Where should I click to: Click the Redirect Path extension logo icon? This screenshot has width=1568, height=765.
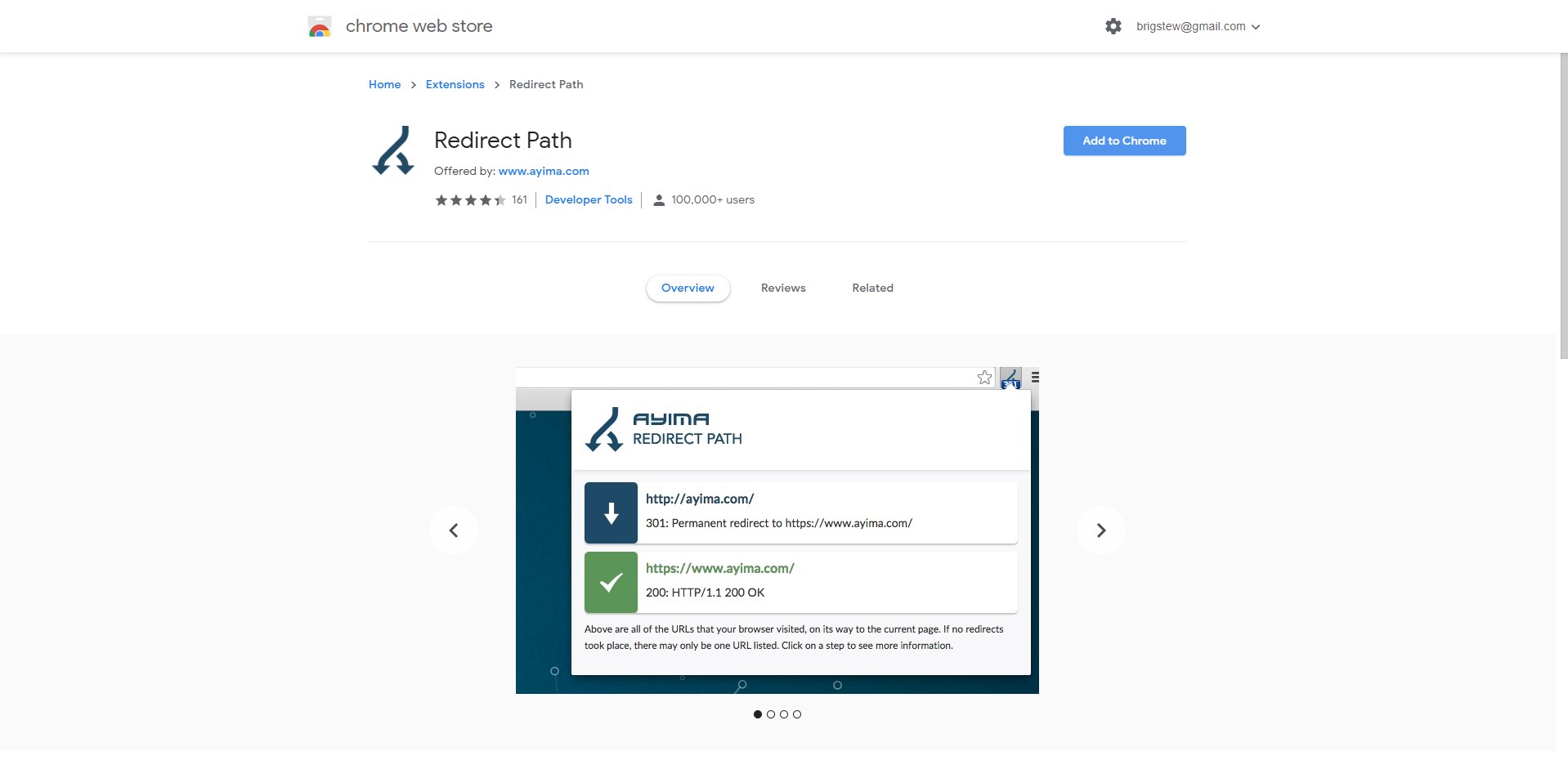[x=393, y=150]
